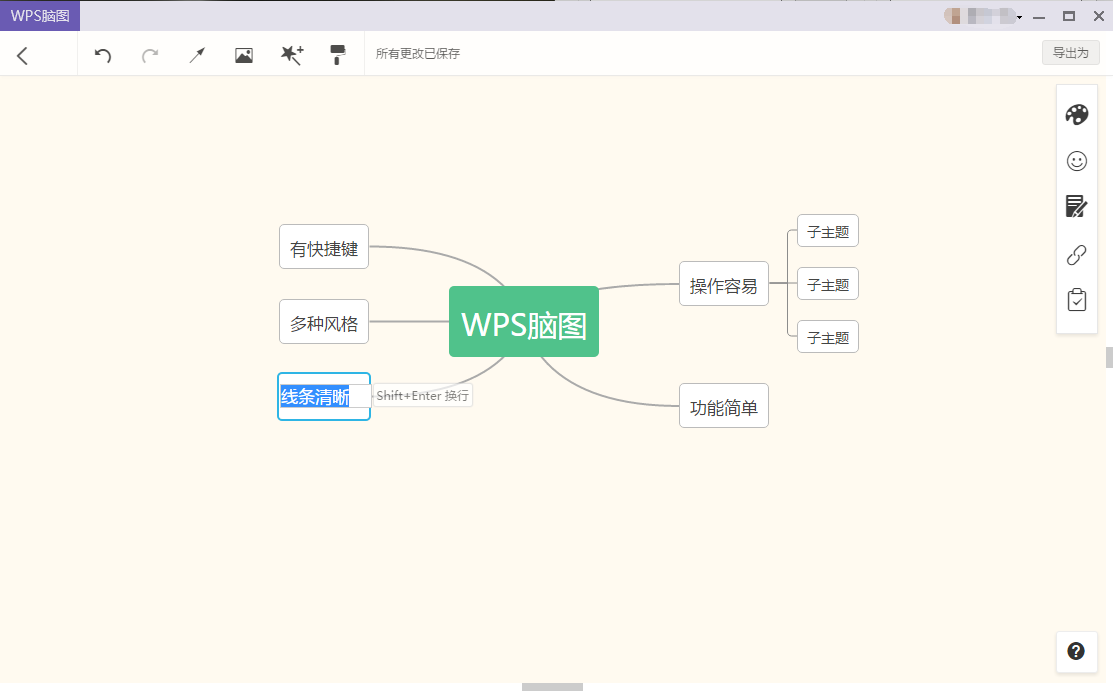This screenshot has width=1113, height=691.
Task: Insert a picture with the image icon
Action: 243,55
